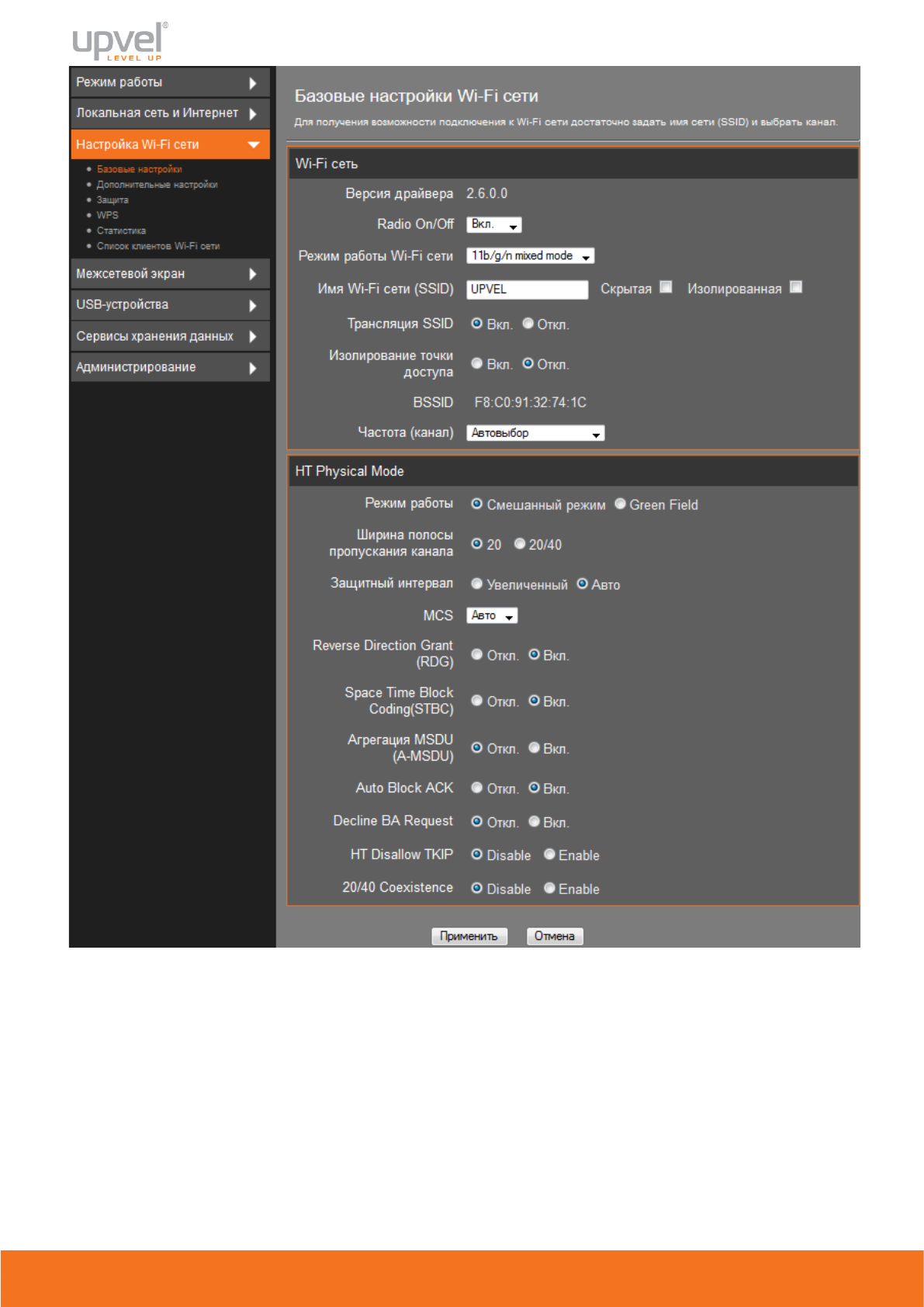Enable the Изолированная checkbox

[x=796, y=287]
